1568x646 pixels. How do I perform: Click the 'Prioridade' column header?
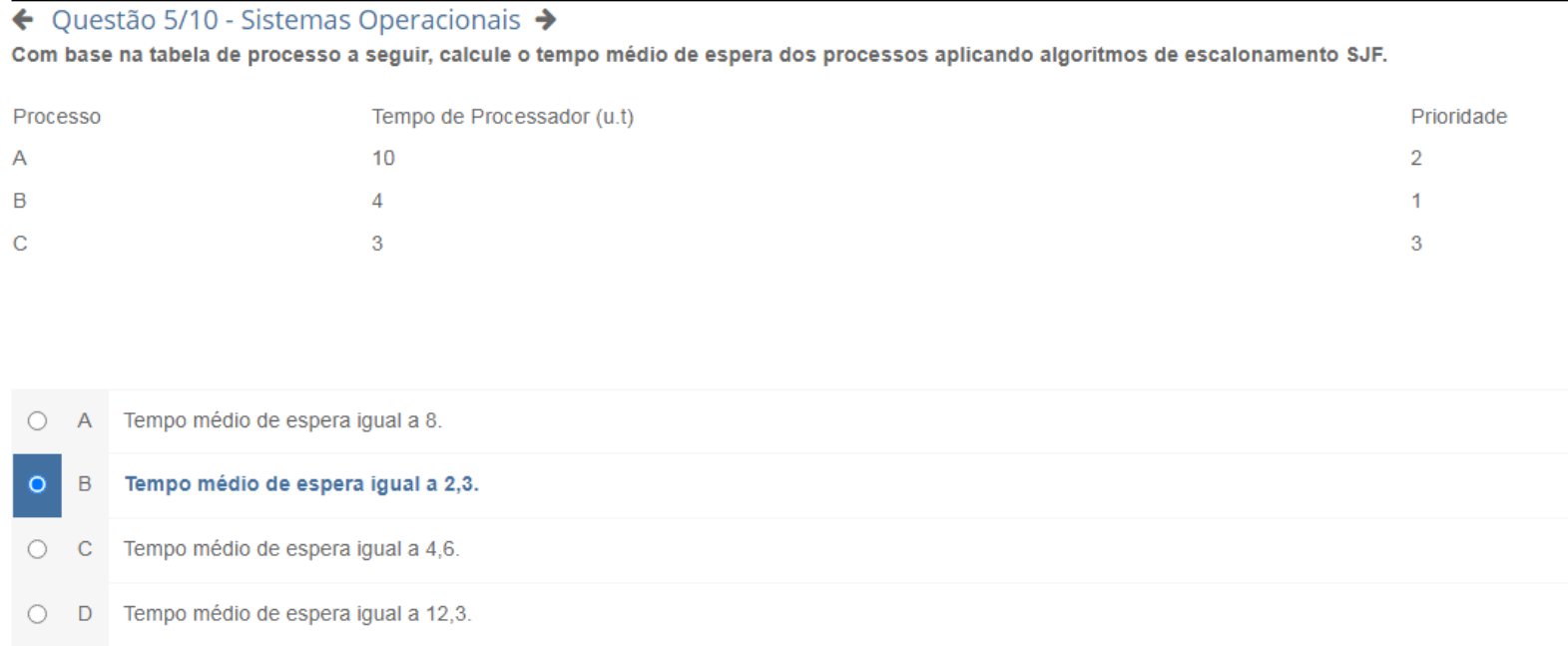coord(1458,117)
